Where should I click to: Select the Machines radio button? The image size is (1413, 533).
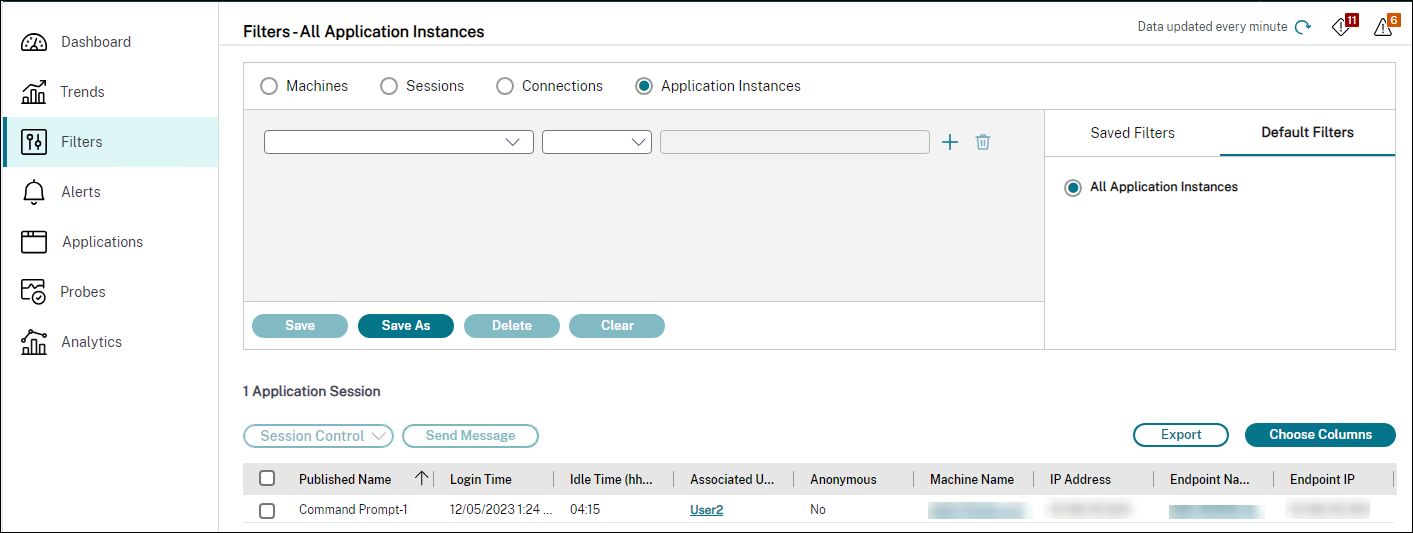[x=269, y=86]
